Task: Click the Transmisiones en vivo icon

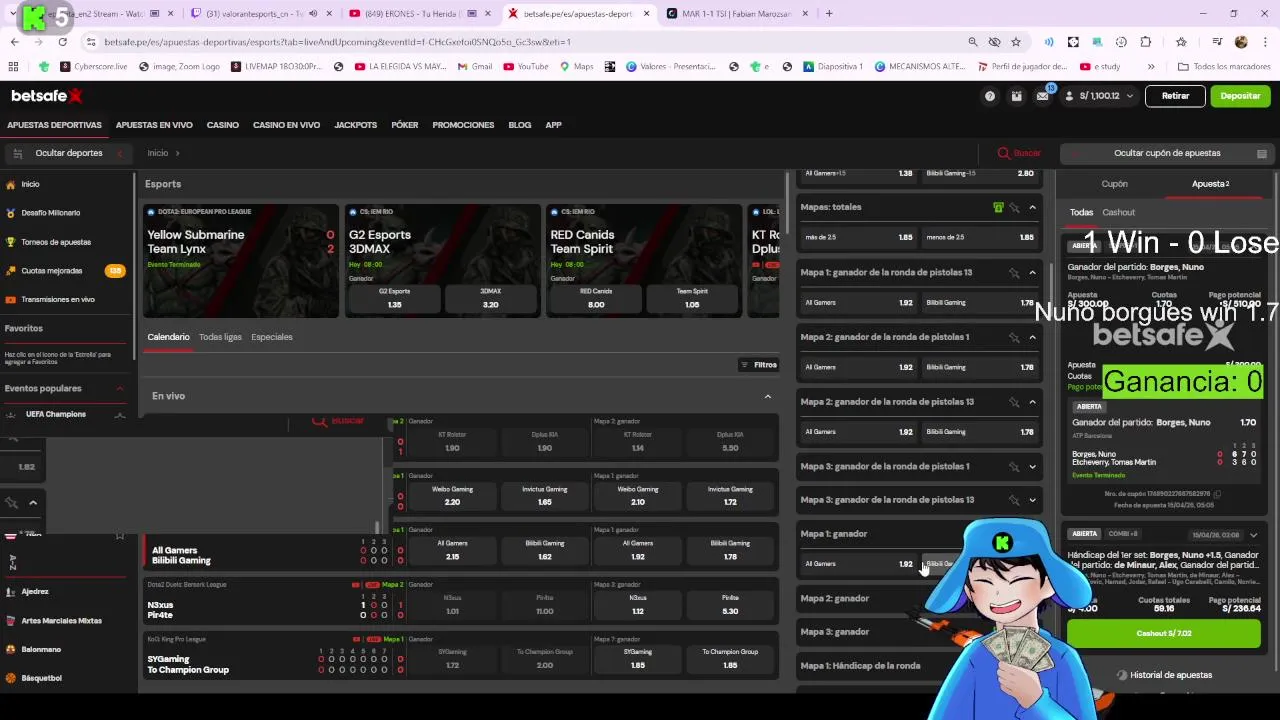Action: [x=11, y=299]
